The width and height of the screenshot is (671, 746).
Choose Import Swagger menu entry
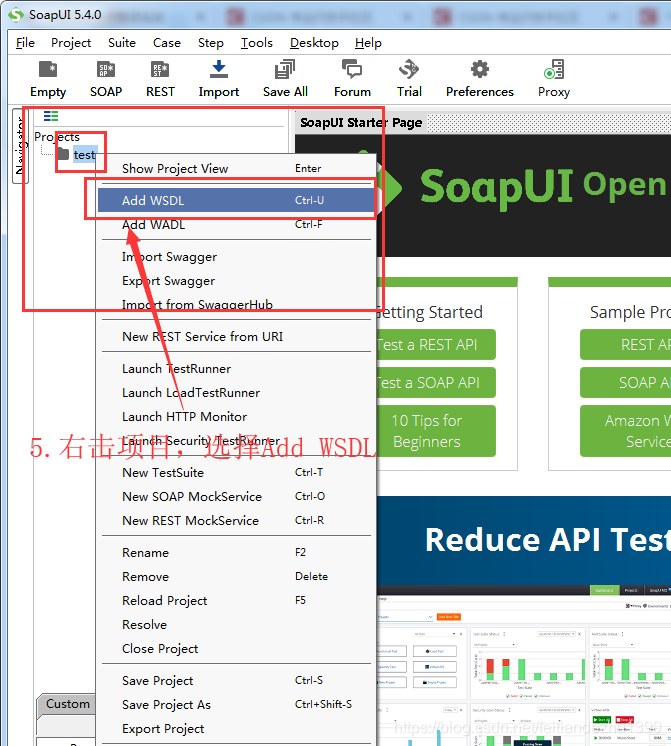(236, 257)
